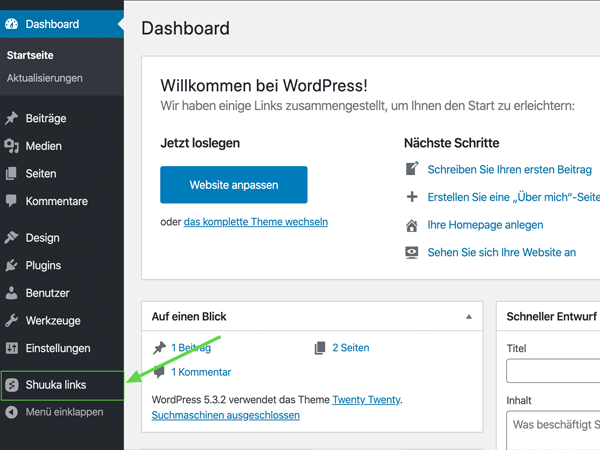Click the Design paintbrush icon
The width and height of the screenshot is (600, 450).
[11, 238]
